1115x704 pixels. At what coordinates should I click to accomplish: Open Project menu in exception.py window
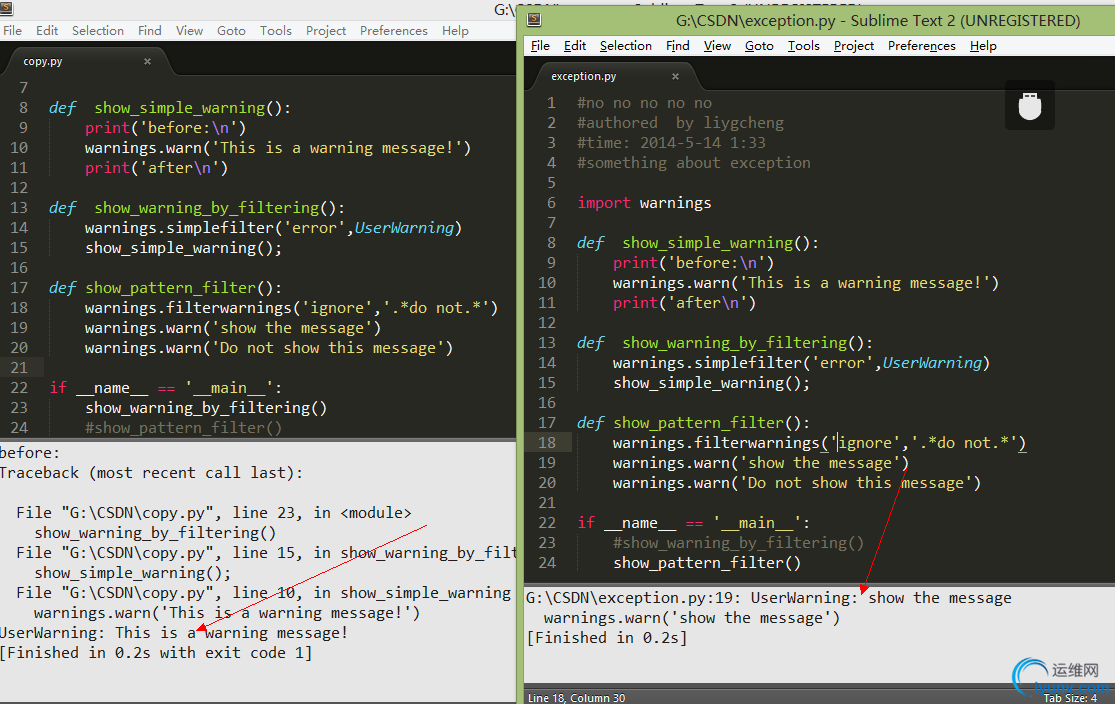point(853,46)
